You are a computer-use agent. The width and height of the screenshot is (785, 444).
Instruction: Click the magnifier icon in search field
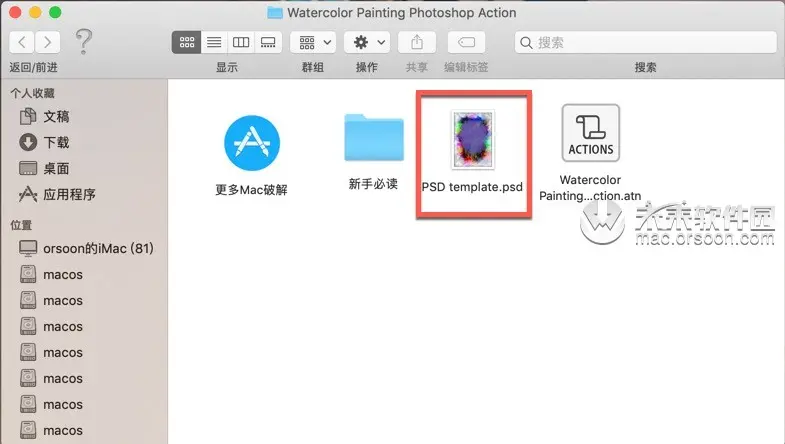point(526,43)
